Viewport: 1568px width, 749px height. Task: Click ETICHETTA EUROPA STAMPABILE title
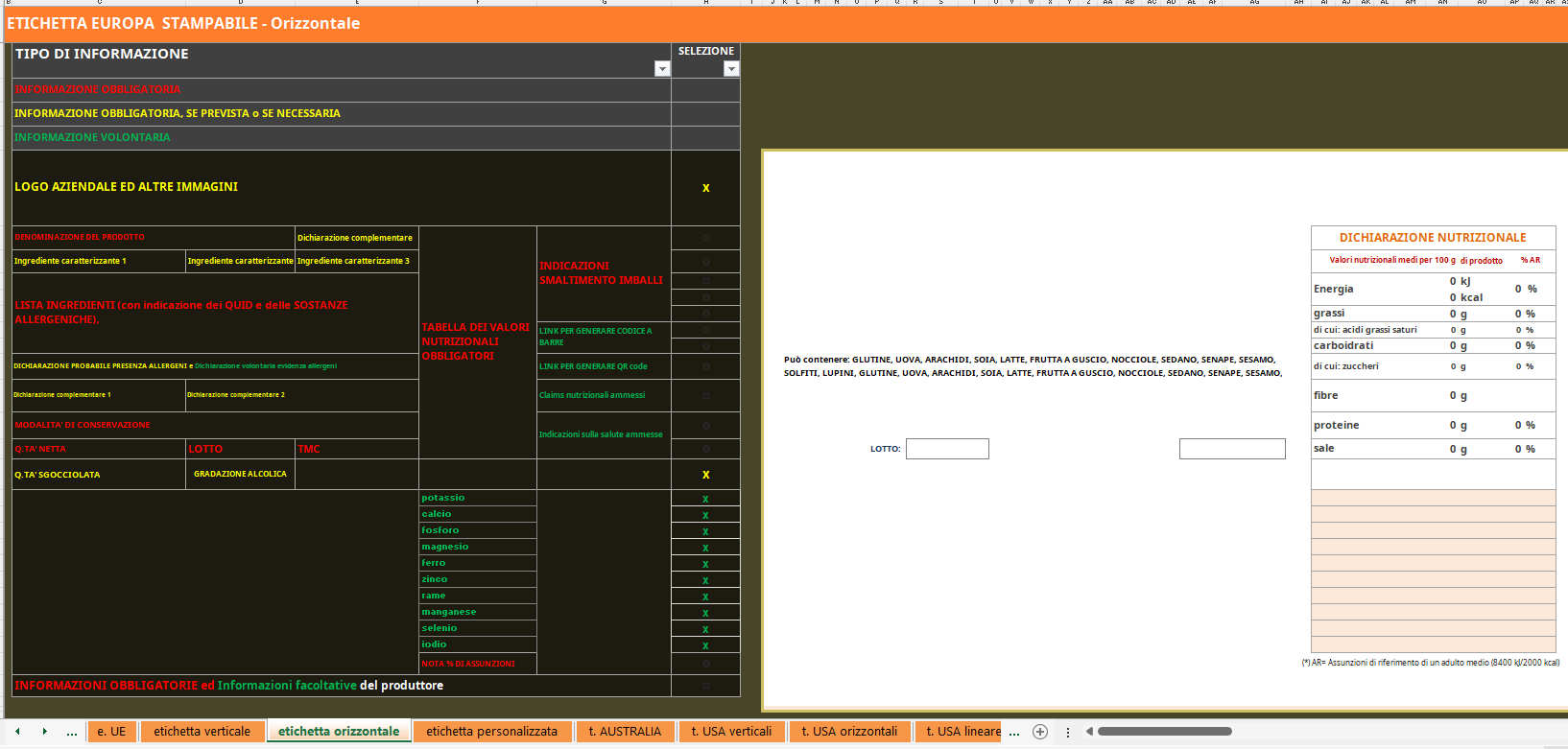183,23
